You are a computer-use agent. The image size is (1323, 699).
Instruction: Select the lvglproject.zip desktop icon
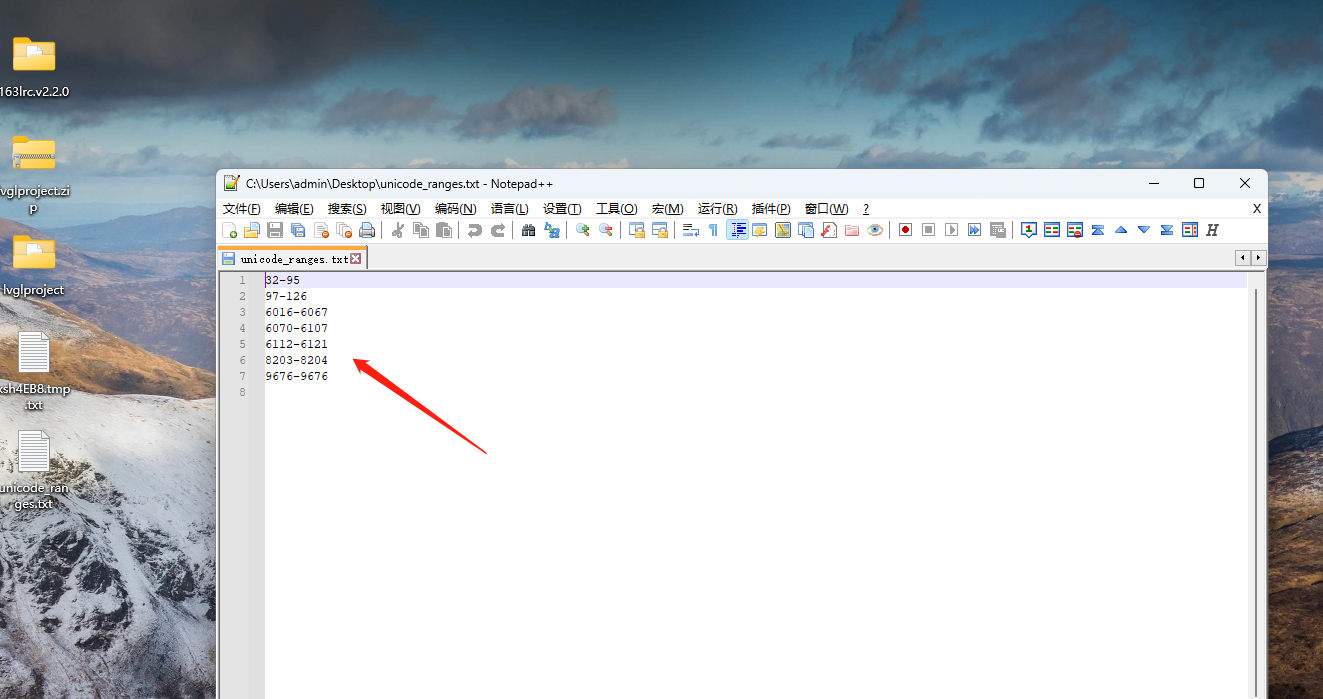pyautogui.click(x=34, y=173)
